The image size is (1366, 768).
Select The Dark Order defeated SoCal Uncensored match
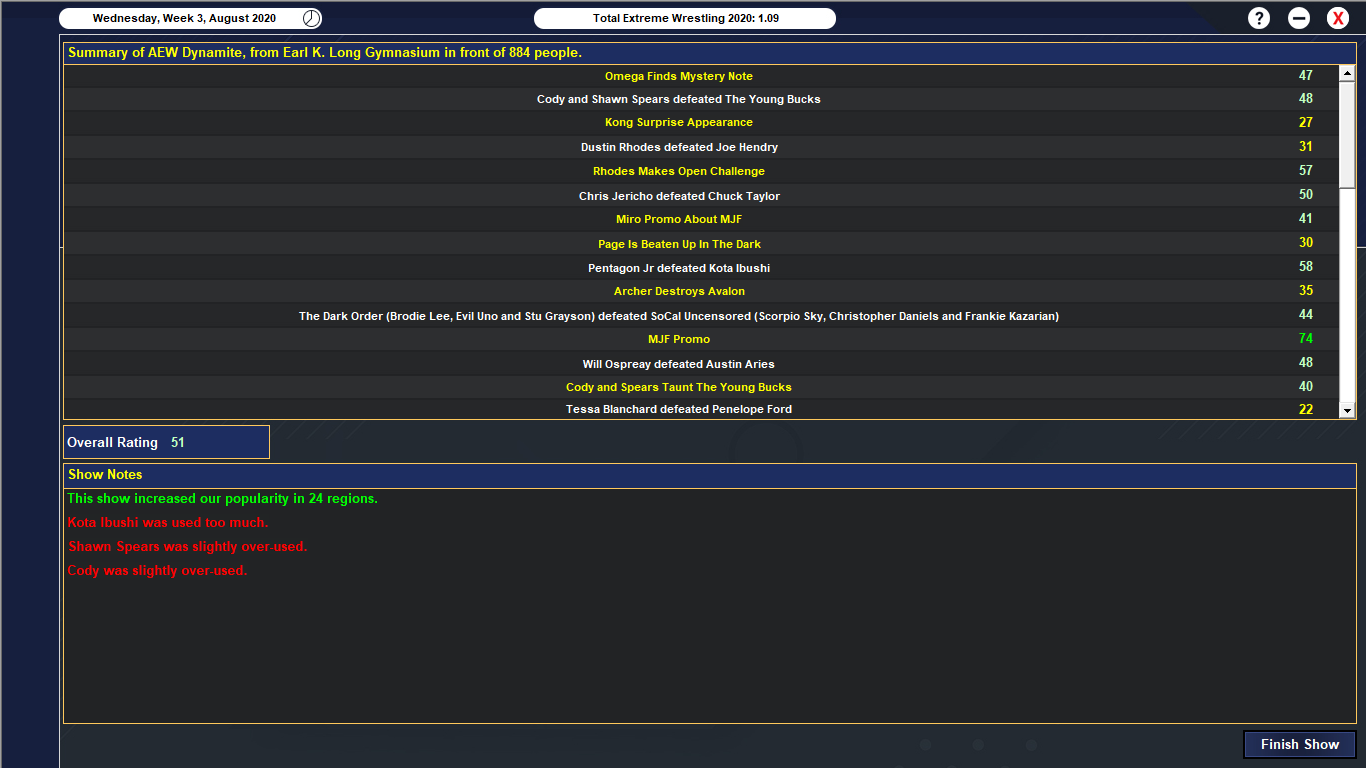[700, 316]
